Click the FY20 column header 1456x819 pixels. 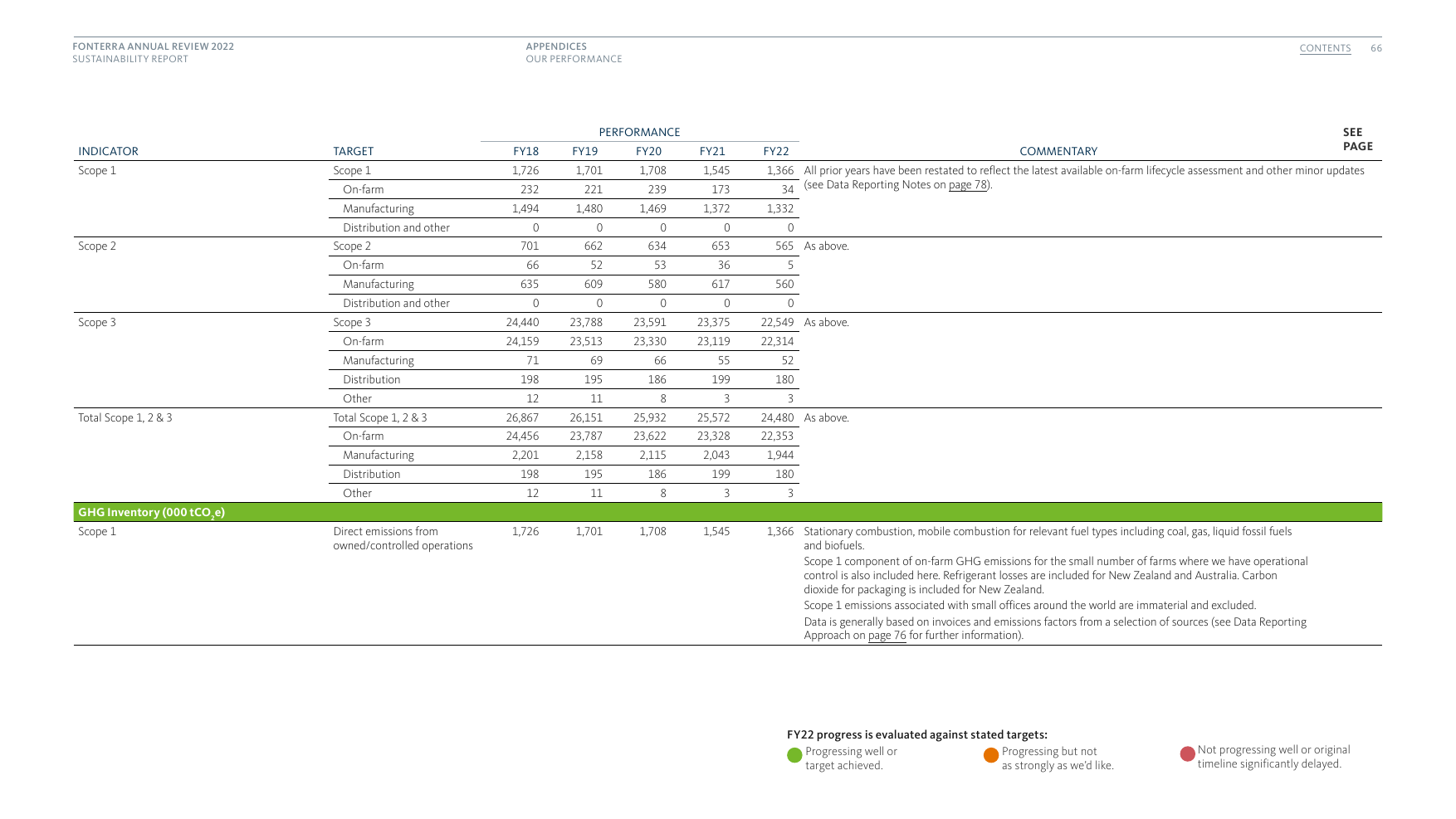pyautogui.click(x=648, y=151)
